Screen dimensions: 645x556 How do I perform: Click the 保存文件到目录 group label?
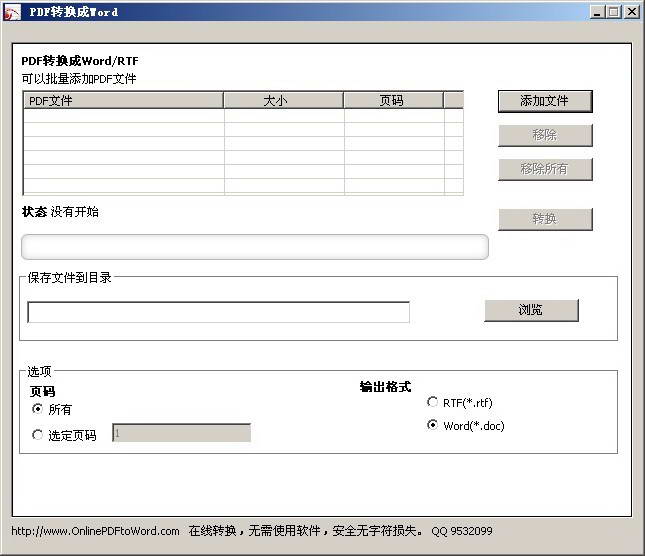[x=70, y=278]
